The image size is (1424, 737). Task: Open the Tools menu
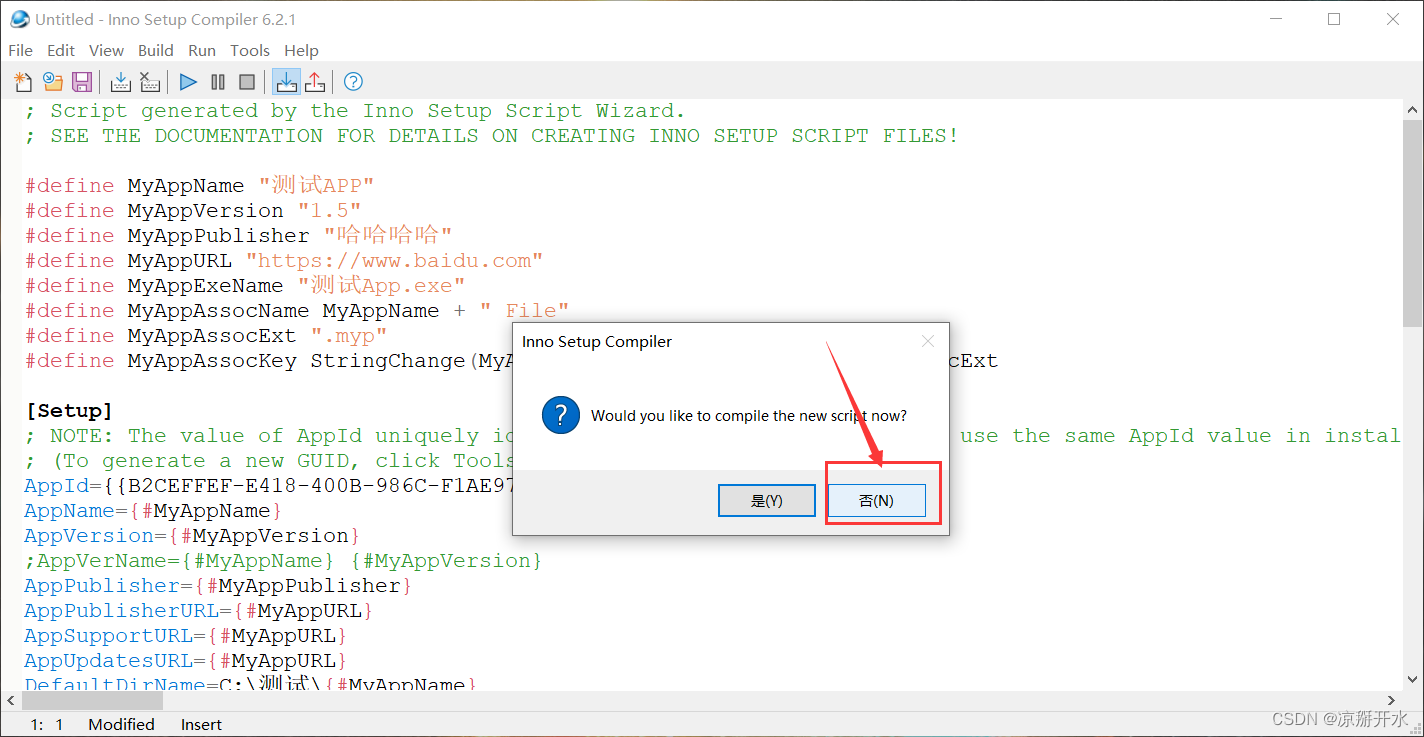250,50
